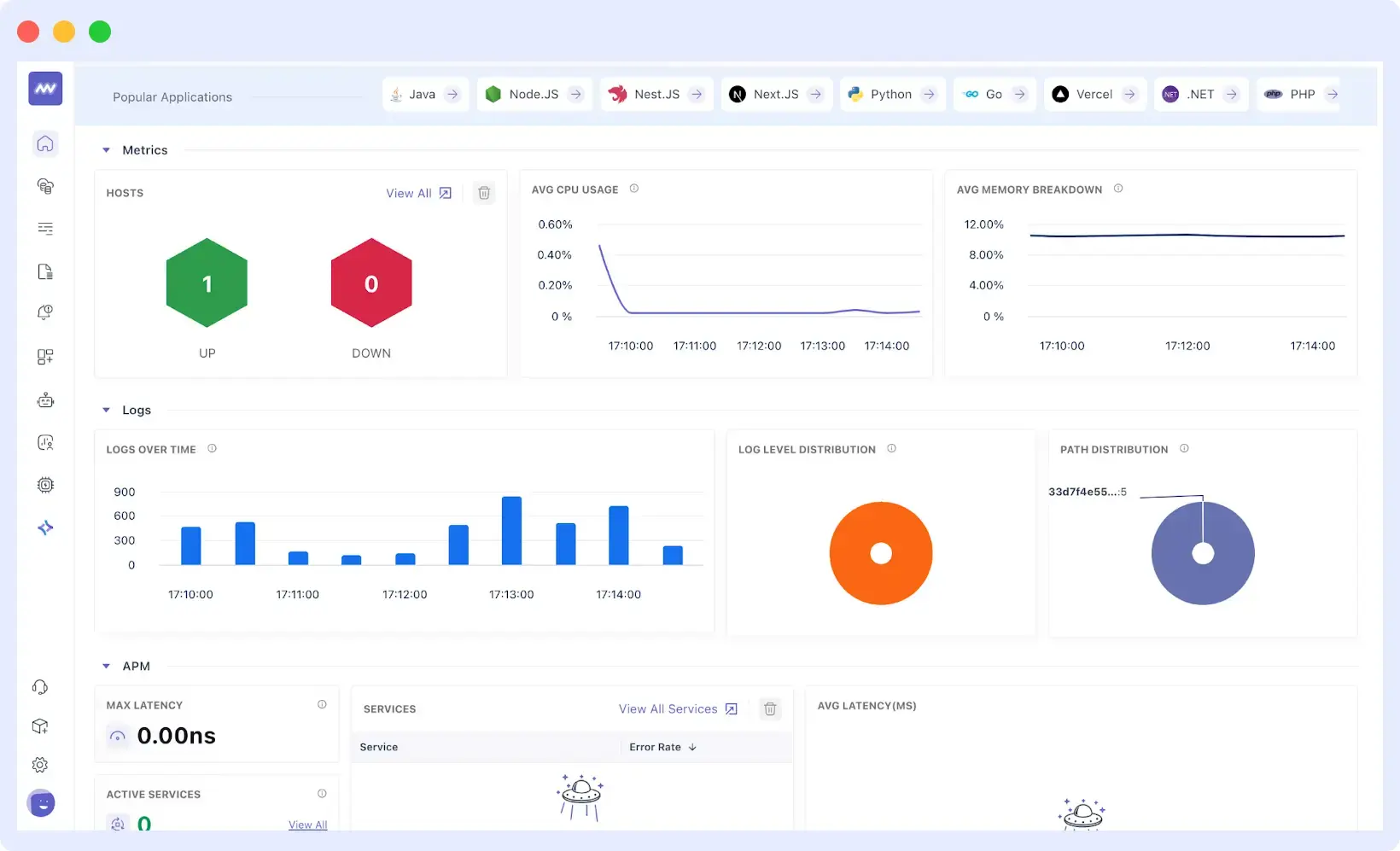Open the support headset icon
Image resolution: width=1400 pixels, height=851 pixels.
(40, 686)
